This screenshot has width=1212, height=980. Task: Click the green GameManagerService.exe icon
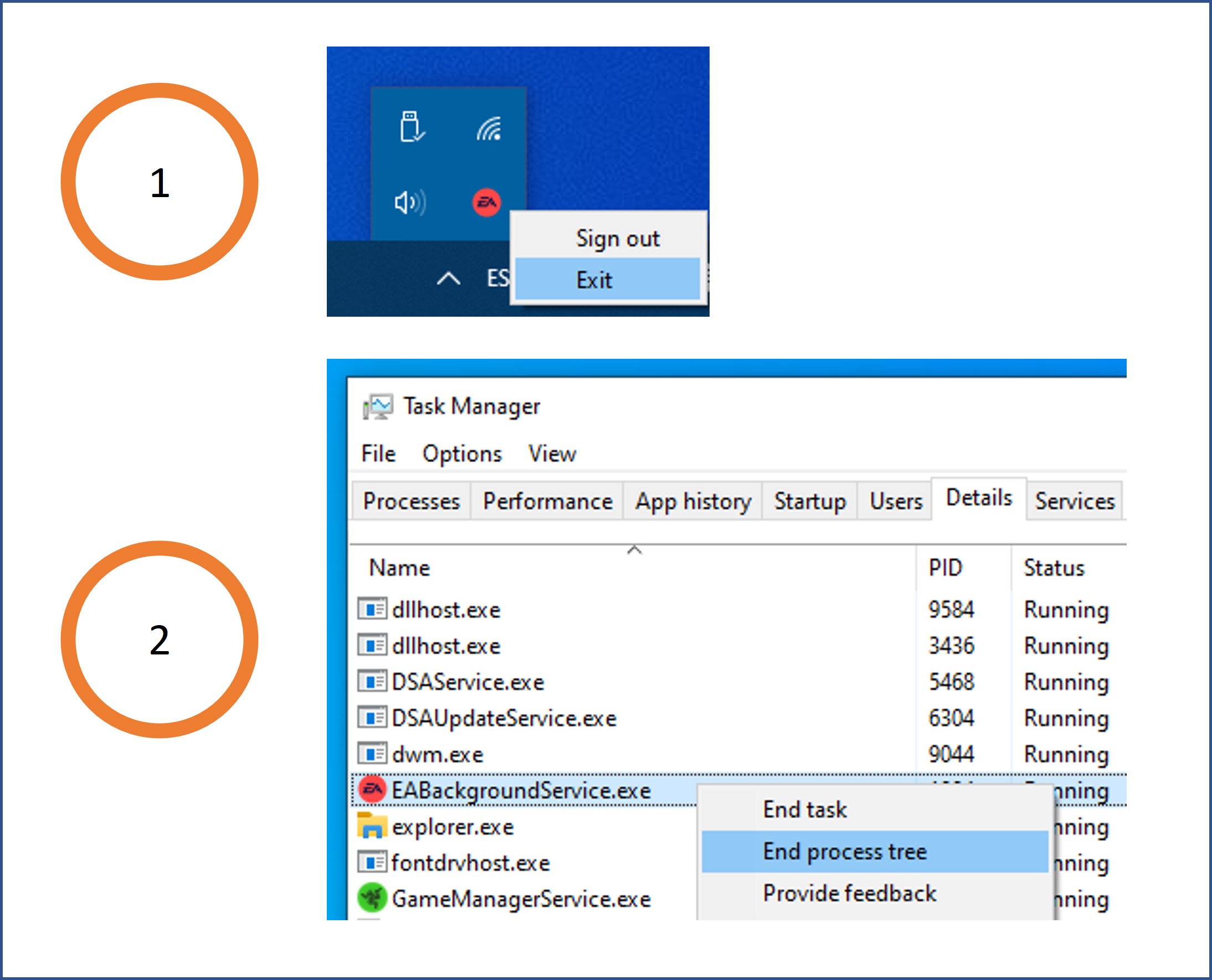click(372, 898)
